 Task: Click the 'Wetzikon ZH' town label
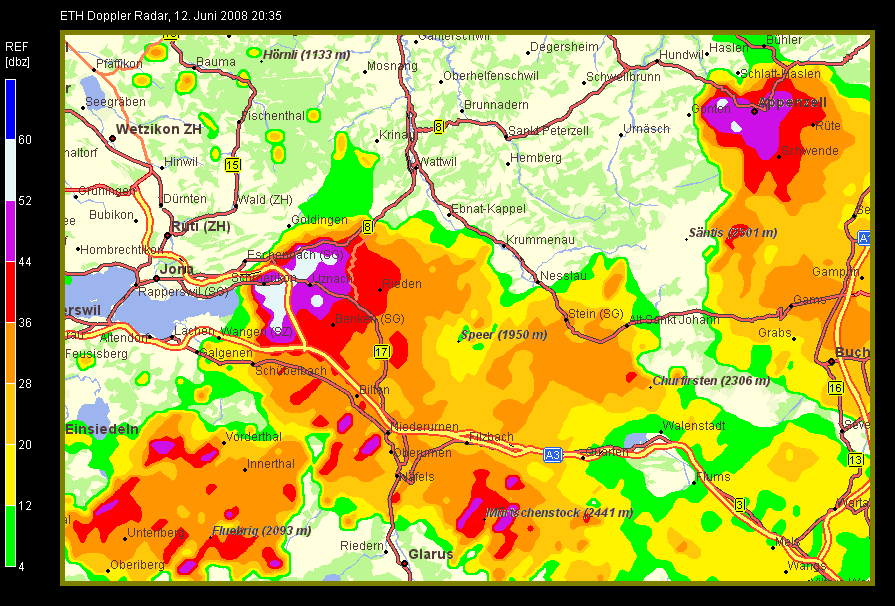[x=159, y=130]
